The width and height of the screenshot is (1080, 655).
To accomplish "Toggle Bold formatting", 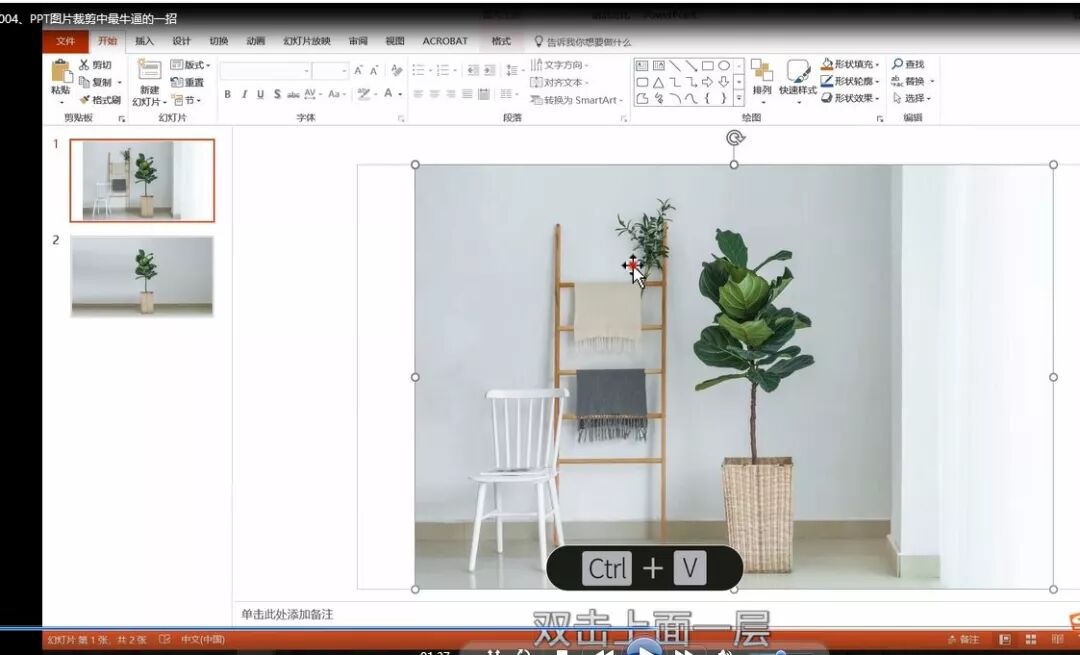I will click(x=227, y=94).
